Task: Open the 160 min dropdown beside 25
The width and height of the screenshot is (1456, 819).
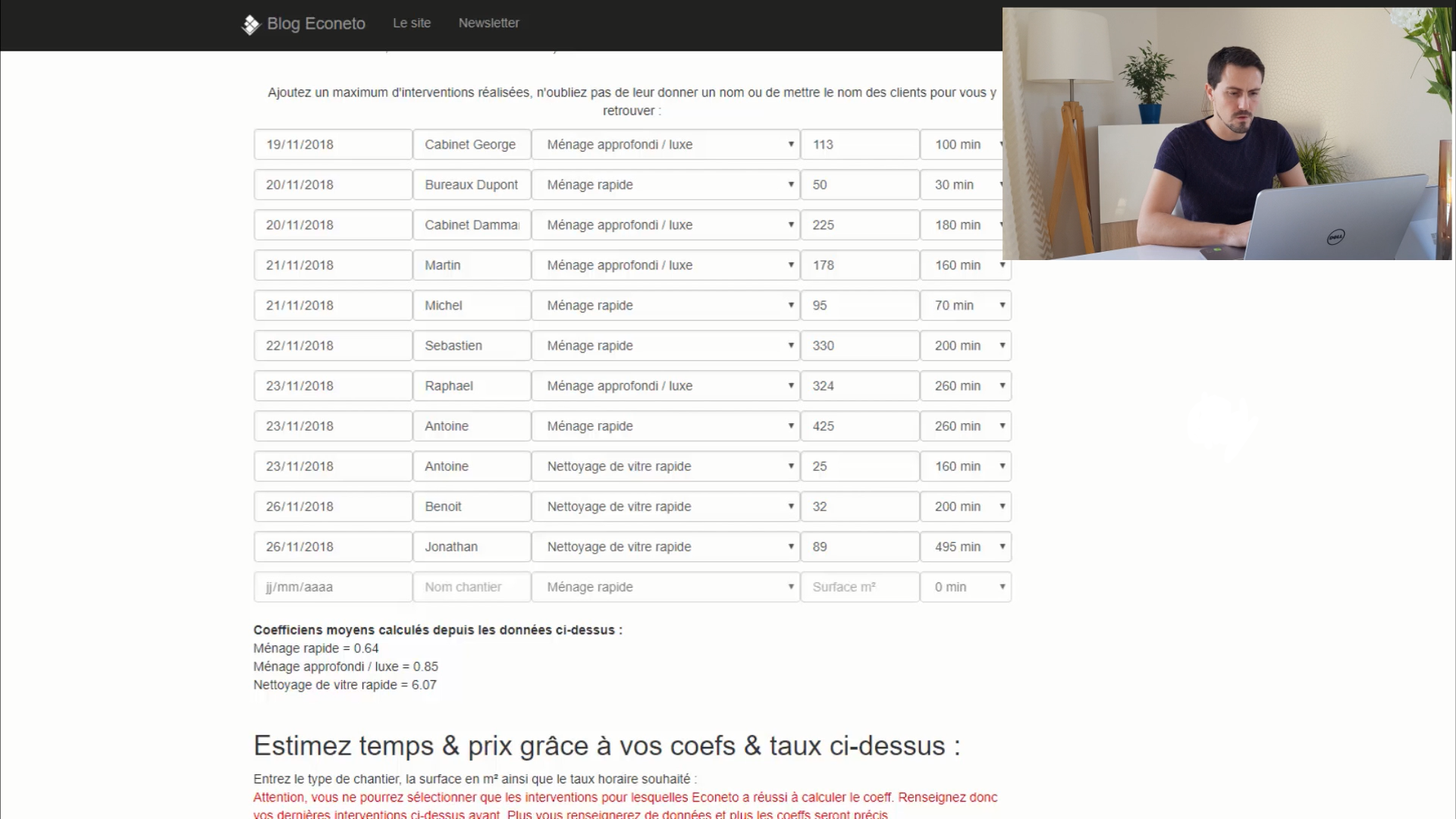Action: tap(965, 466)
